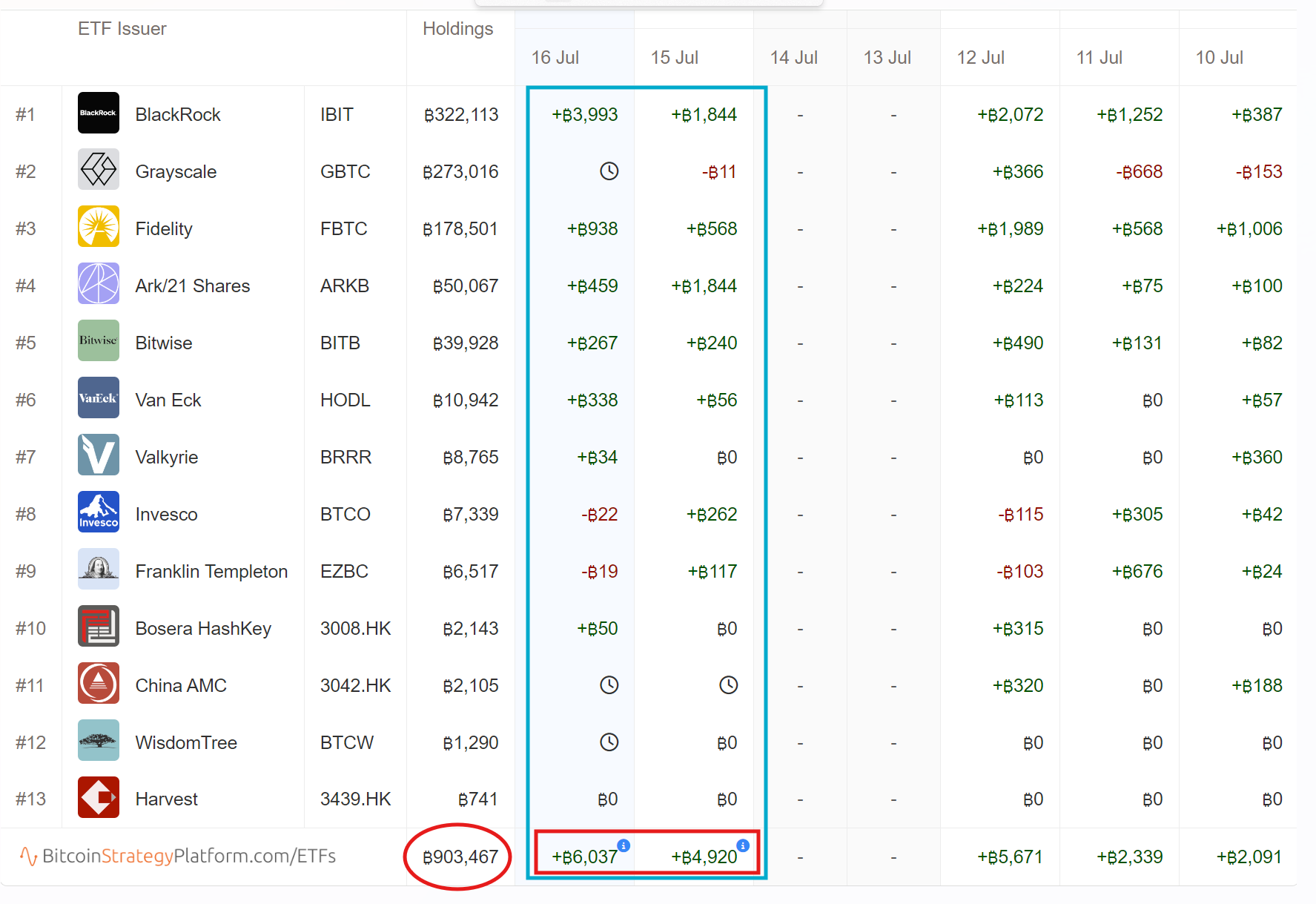Click the Grayscale issuer logo
This screenshot has width=1316, height=904.
99,170
